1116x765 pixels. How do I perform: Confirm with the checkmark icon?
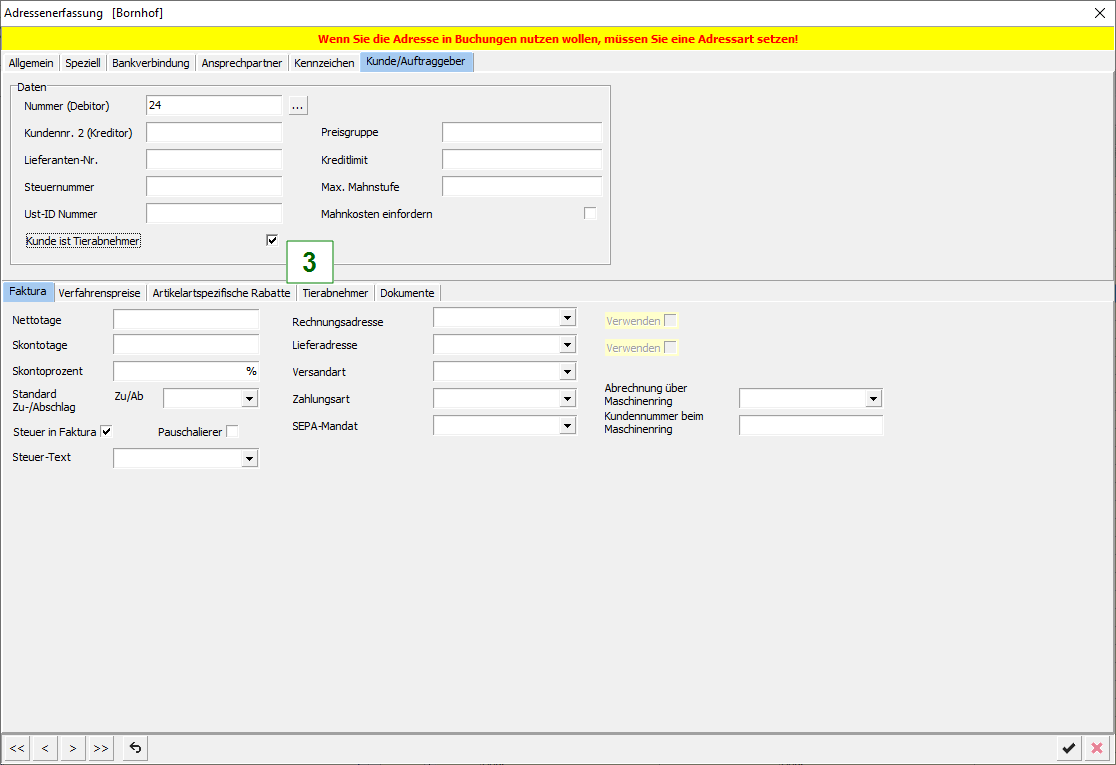coord(1069,748)
